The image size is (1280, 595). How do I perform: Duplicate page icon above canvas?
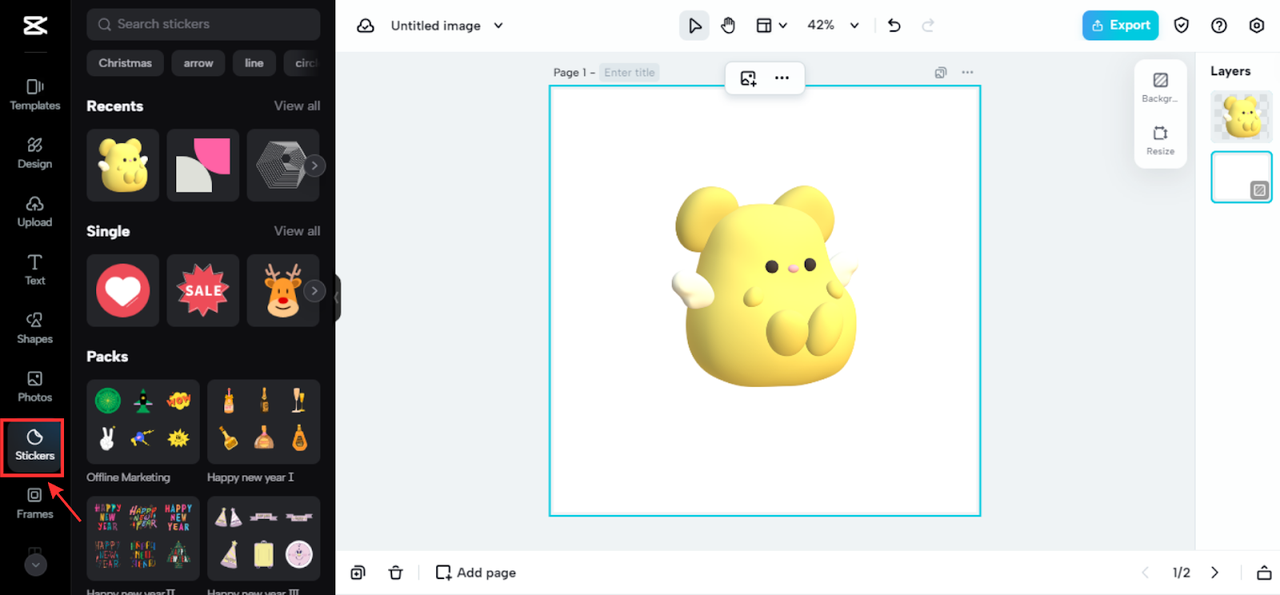pyautogui.click(x=940, y=73)
